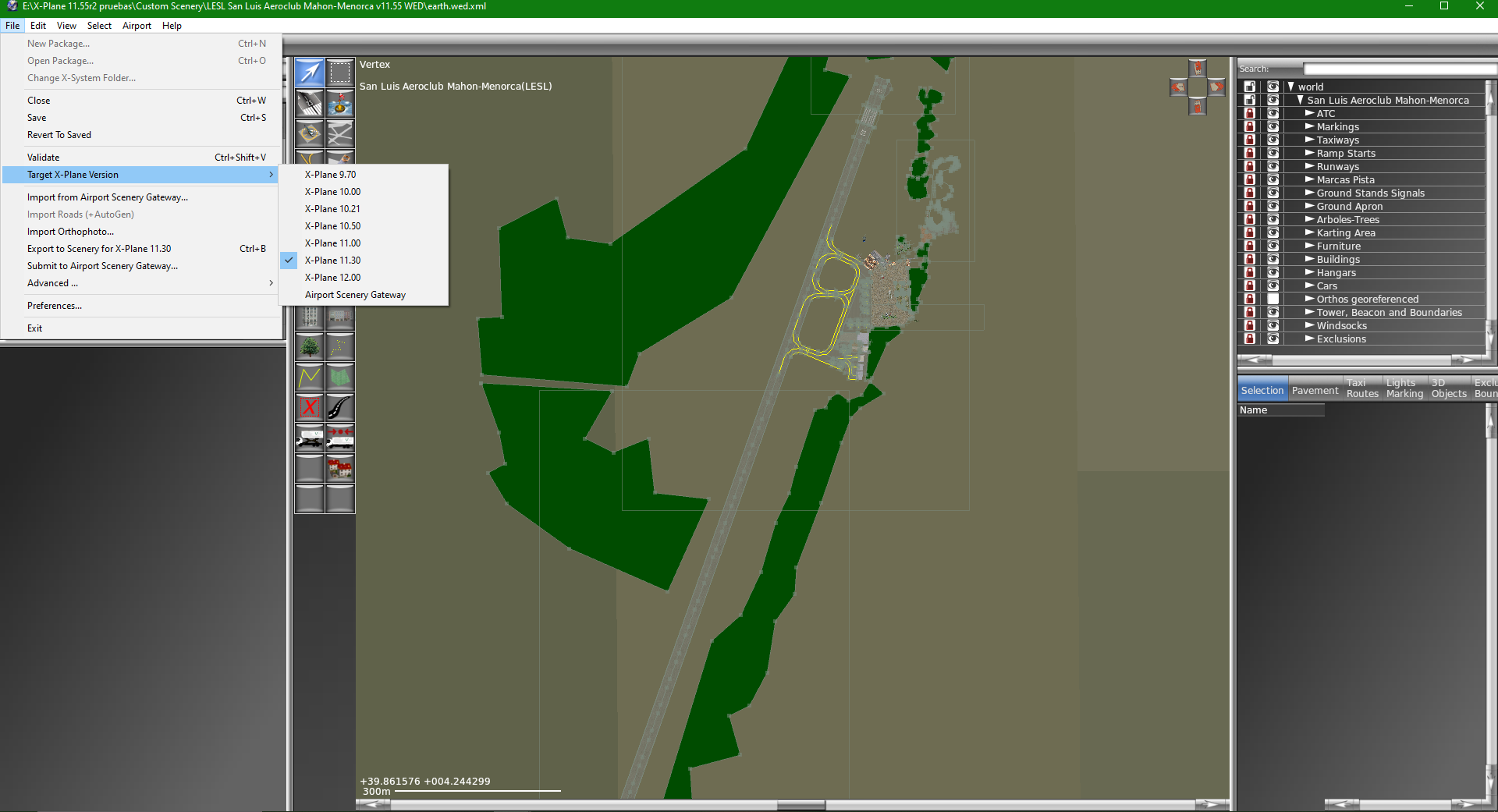Expand the Ground Stands Signals group
Viewport: 1498px width, 812px height.
click(x=1310, y=193)
